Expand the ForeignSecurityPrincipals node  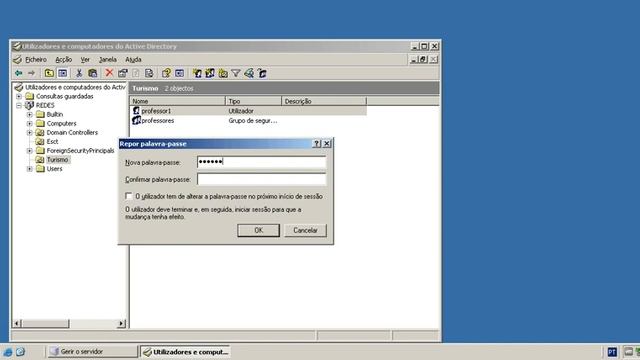tap(29, 151)
